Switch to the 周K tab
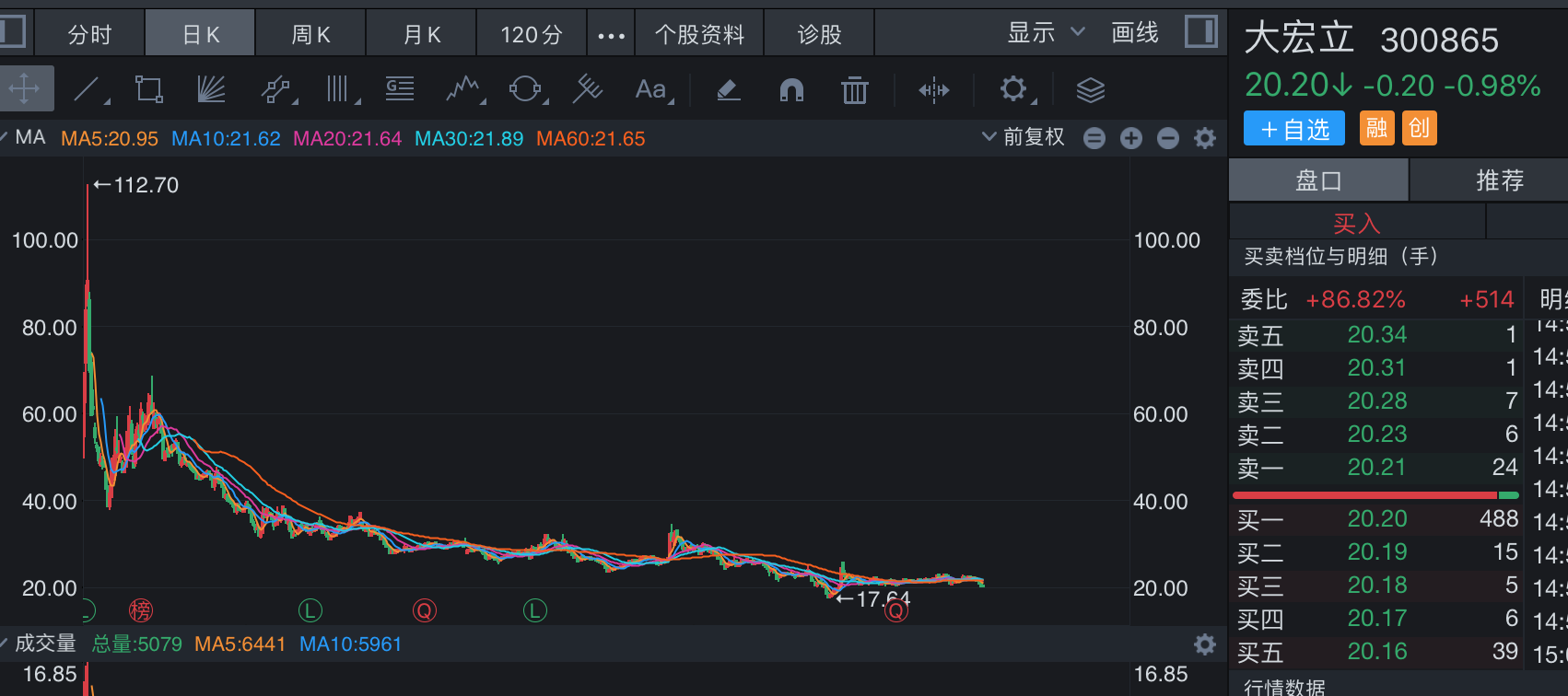 (x=310, y=35)
